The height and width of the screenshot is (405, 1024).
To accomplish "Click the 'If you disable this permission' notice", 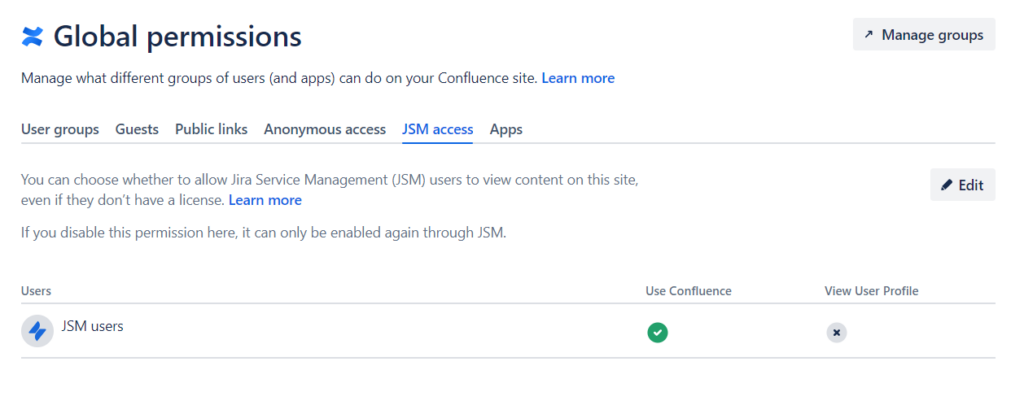I will 264,233.
